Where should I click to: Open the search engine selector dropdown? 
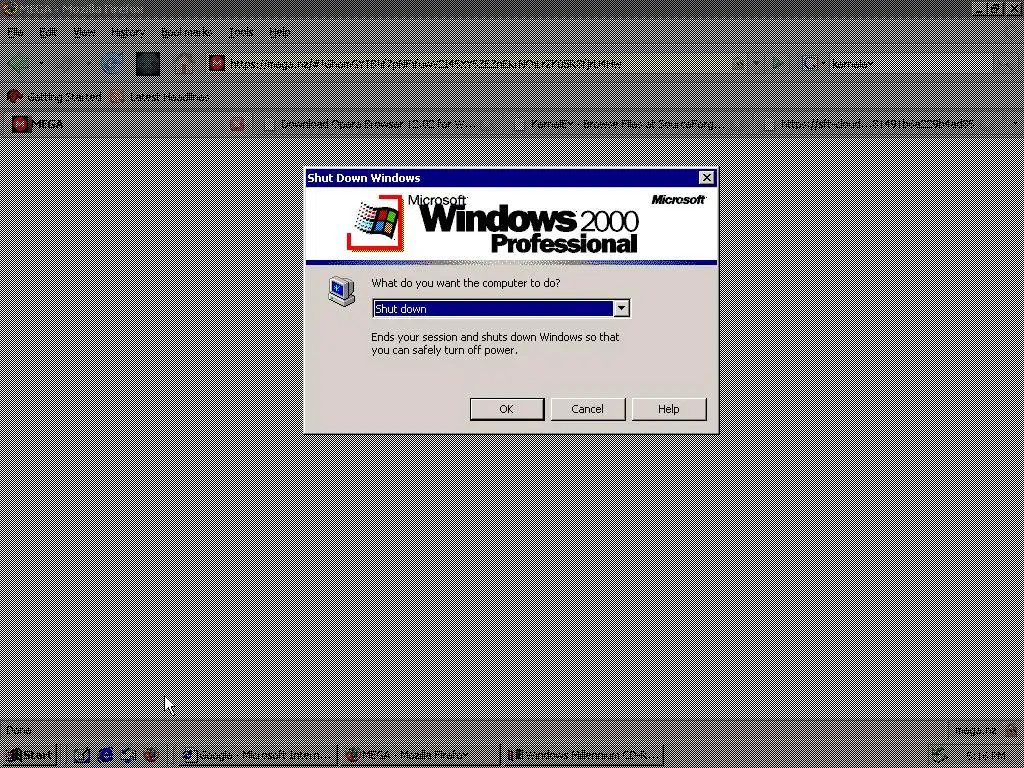pos(814,63)
